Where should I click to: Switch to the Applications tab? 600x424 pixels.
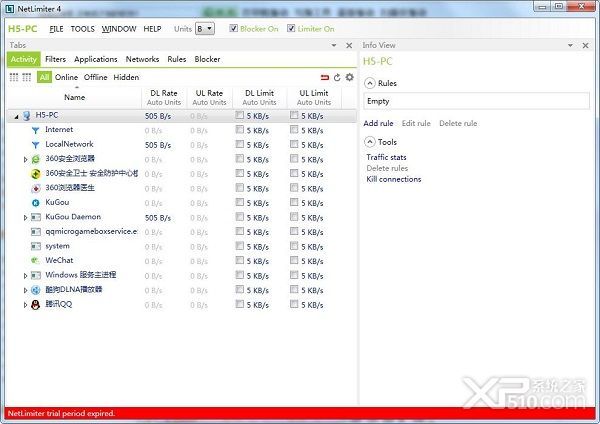coord(96,59)
